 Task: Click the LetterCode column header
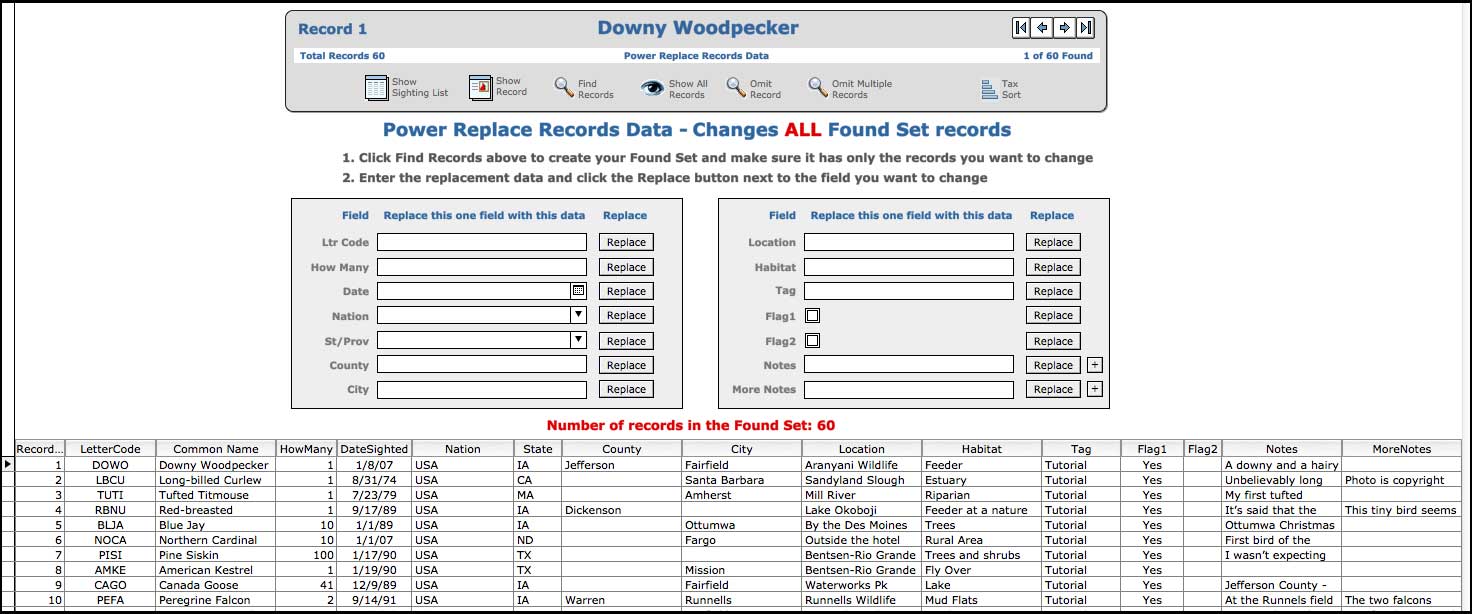[110, 449]
